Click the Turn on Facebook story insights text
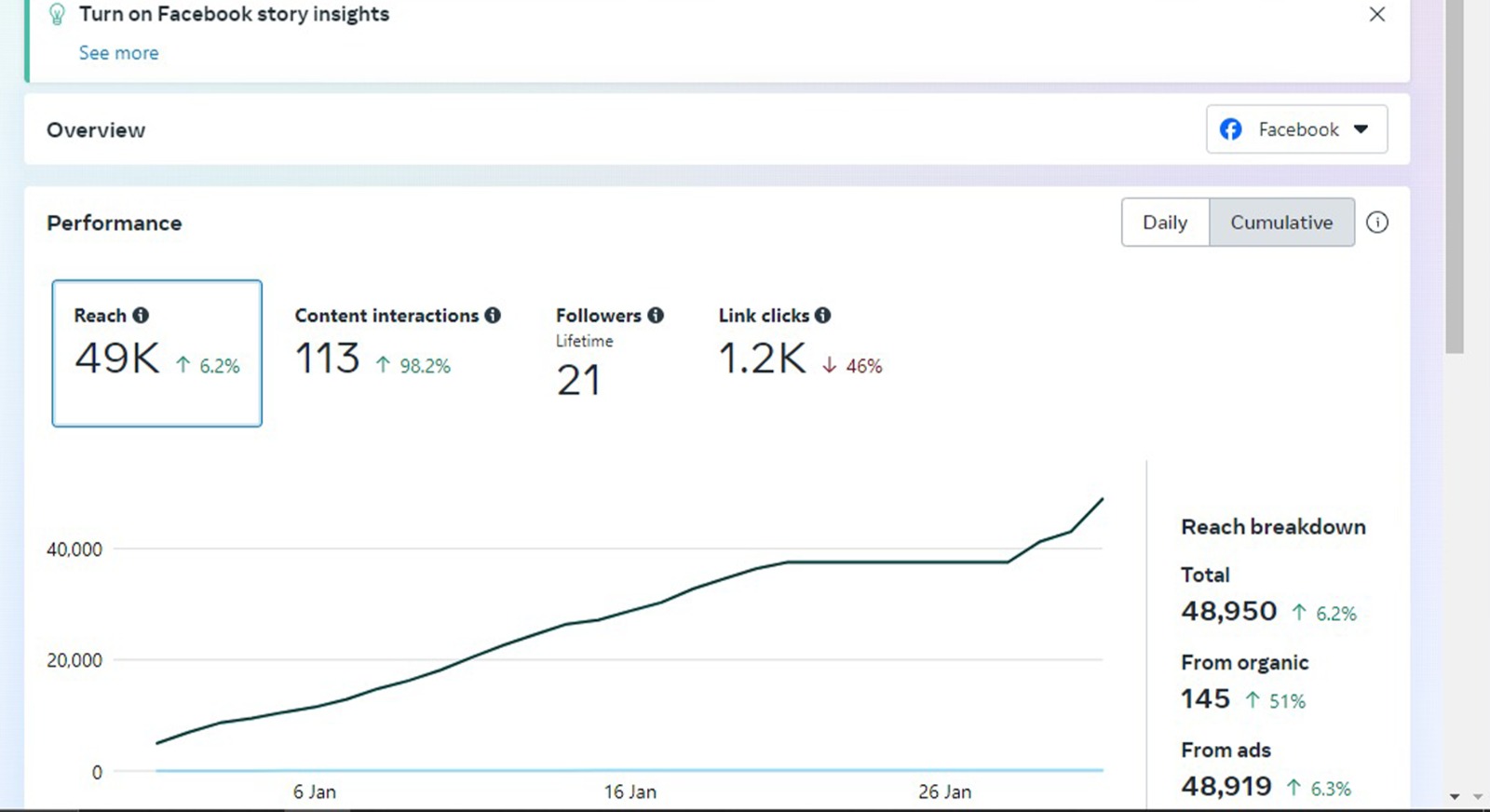Image resolution: width=1490 pixels, height=812 pixels. pyautogui.click(x=234, y=15)
